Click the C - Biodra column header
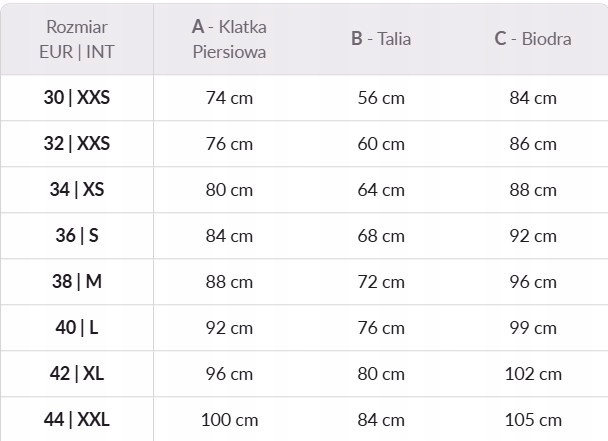The image size is (608, 441). coord(533,39)
